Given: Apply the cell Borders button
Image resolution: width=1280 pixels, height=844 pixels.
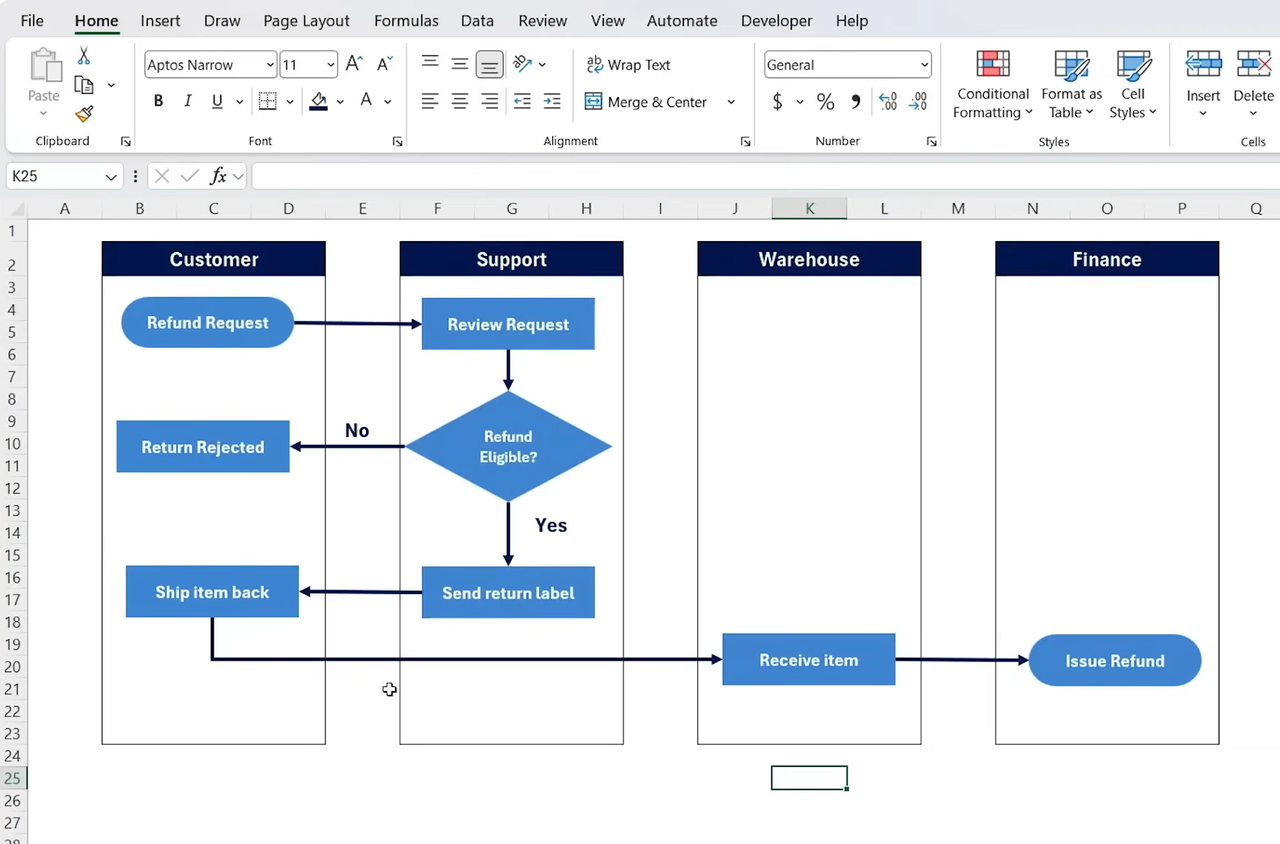Looking at the screenshot, I should click(x=267, y=101).
